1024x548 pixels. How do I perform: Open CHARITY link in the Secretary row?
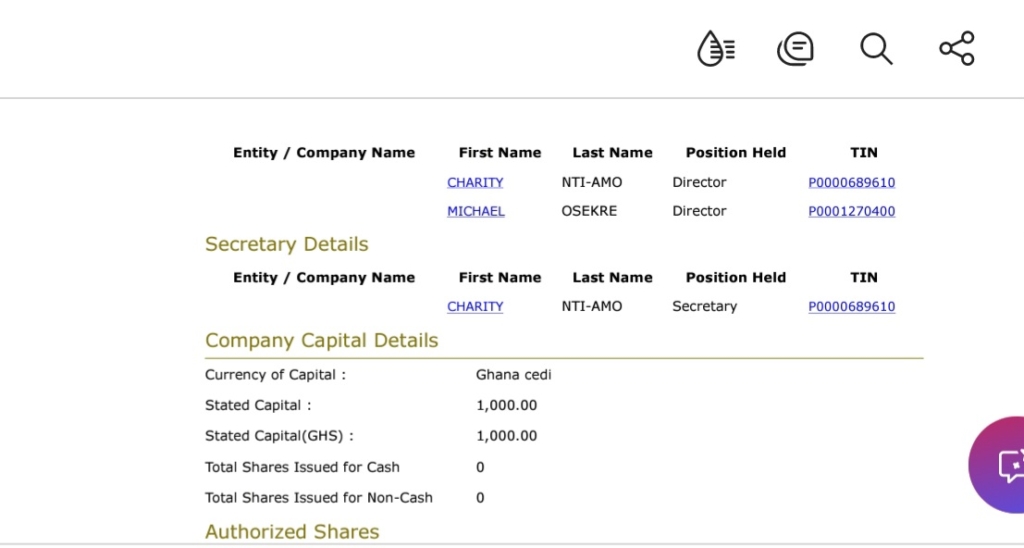pos(475,307)
